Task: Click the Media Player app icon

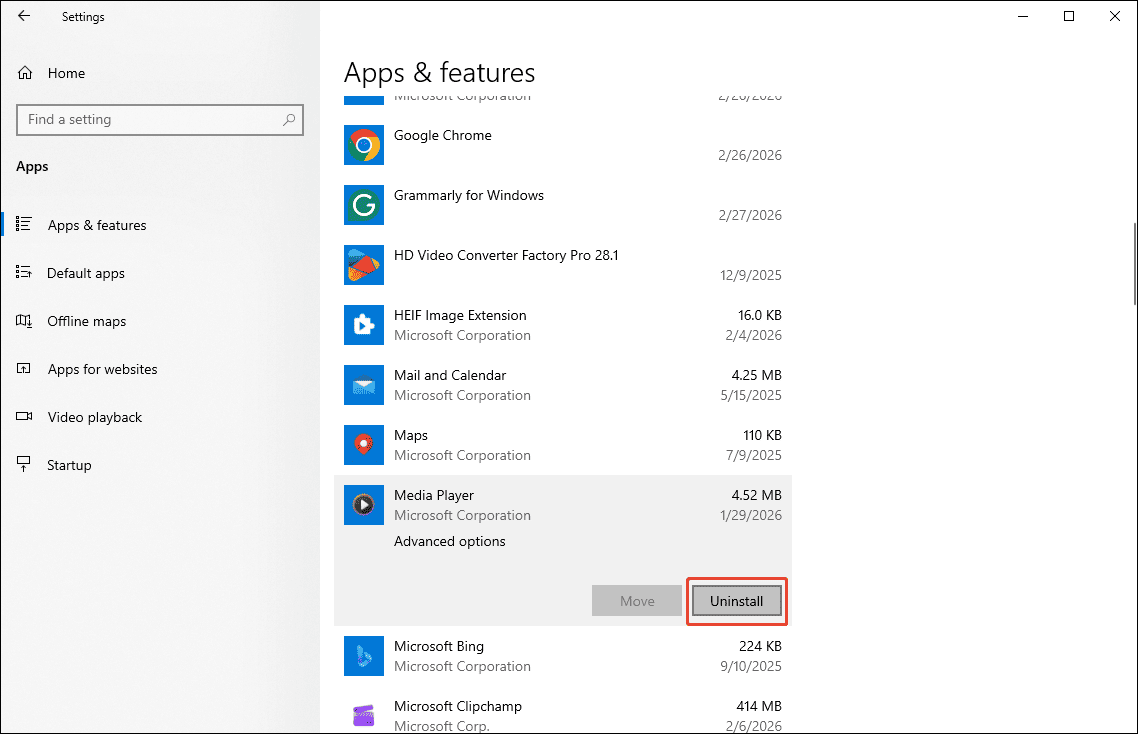Action: pos(364,505)
